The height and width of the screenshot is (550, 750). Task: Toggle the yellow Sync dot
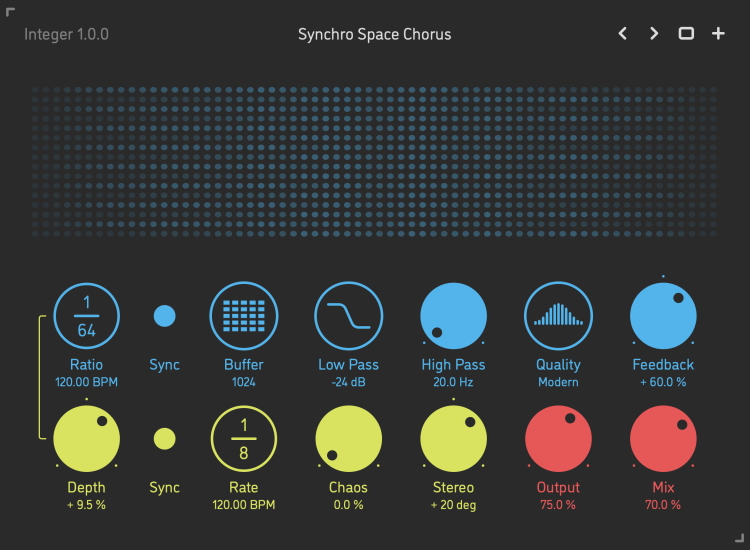[x=165, y=439]
